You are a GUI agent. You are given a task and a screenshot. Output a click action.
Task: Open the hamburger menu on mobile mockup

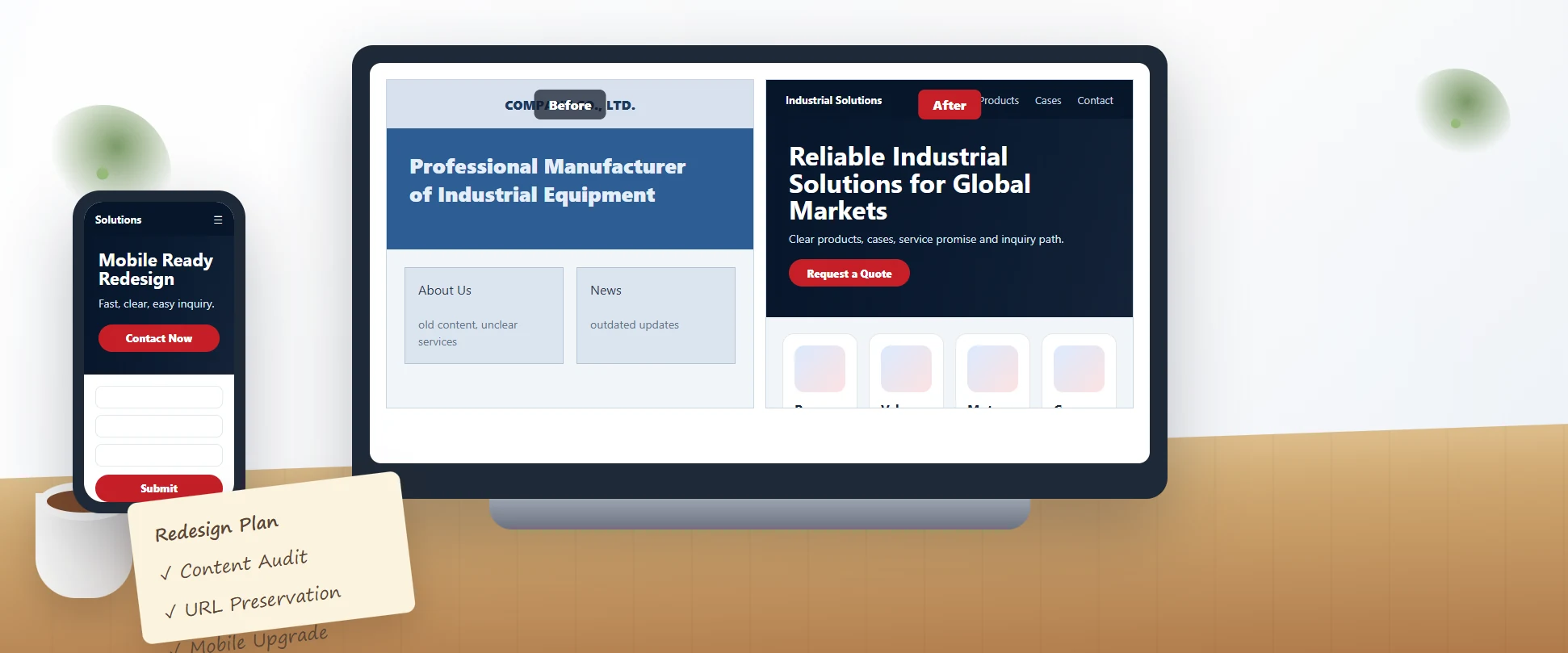coord(218,220)
